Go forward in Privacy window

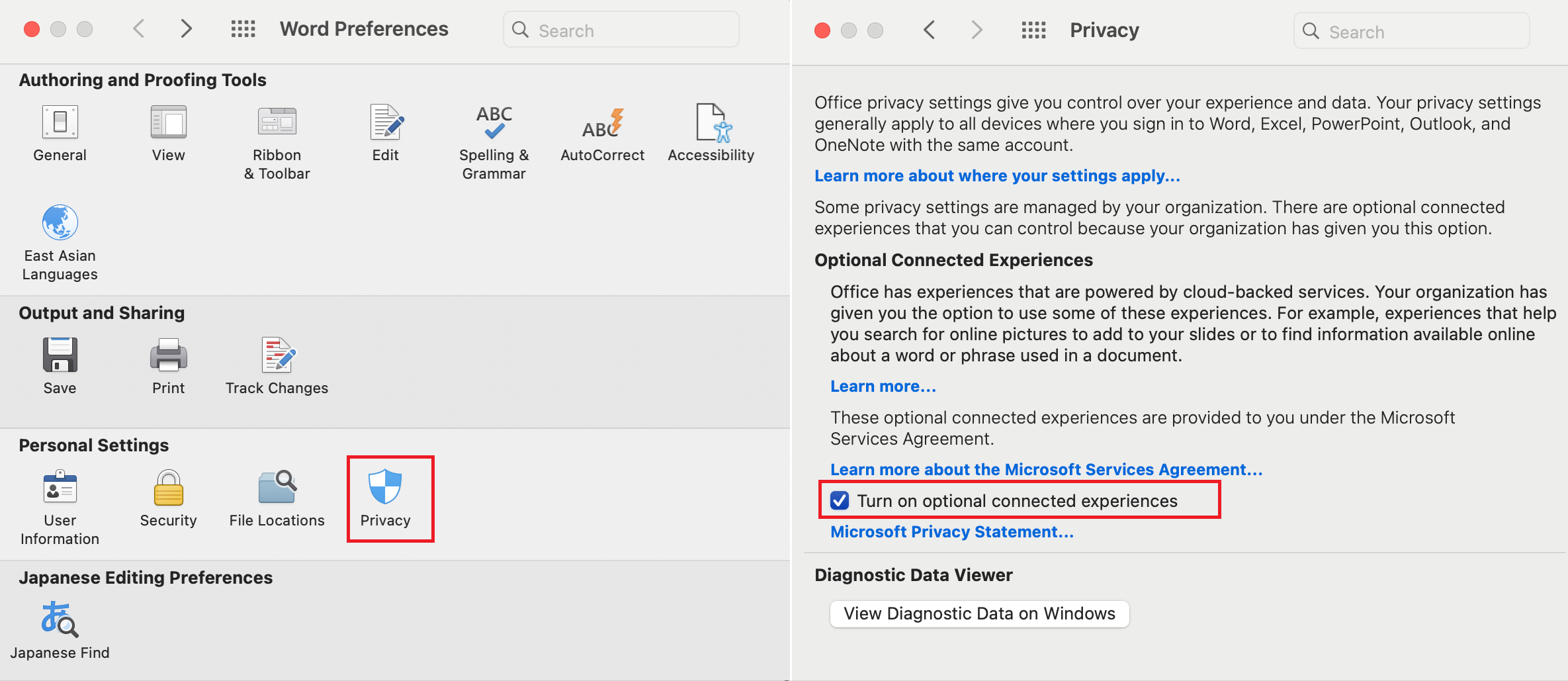click(977, 30)
